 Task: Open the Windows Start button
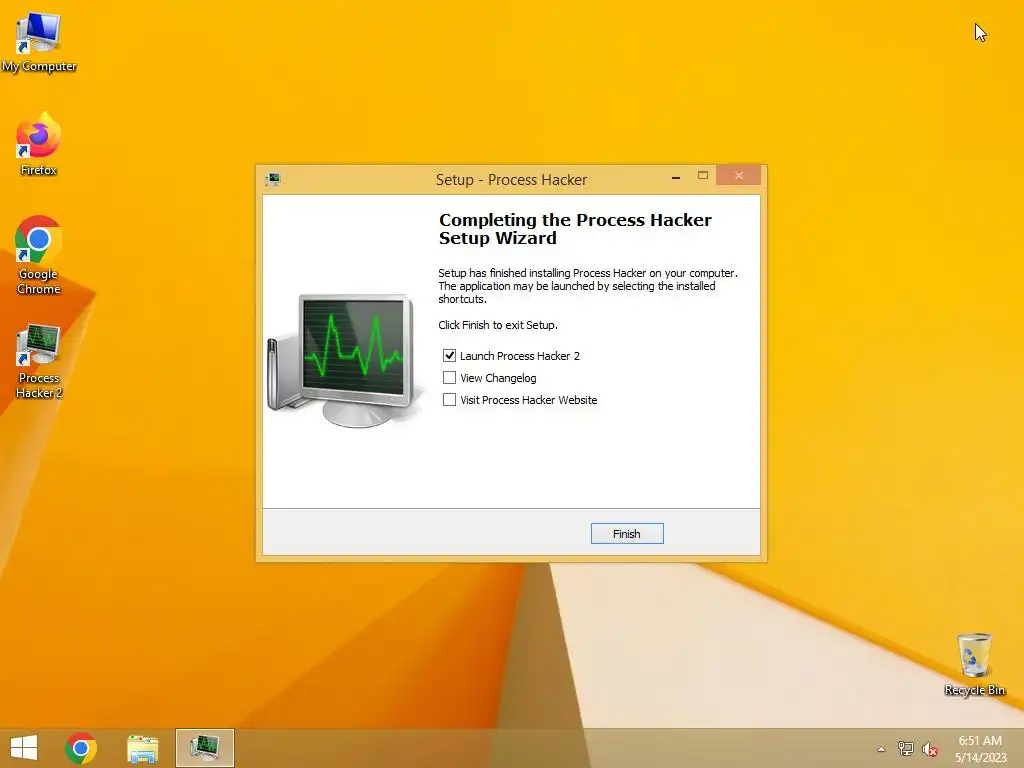(24, 748)
